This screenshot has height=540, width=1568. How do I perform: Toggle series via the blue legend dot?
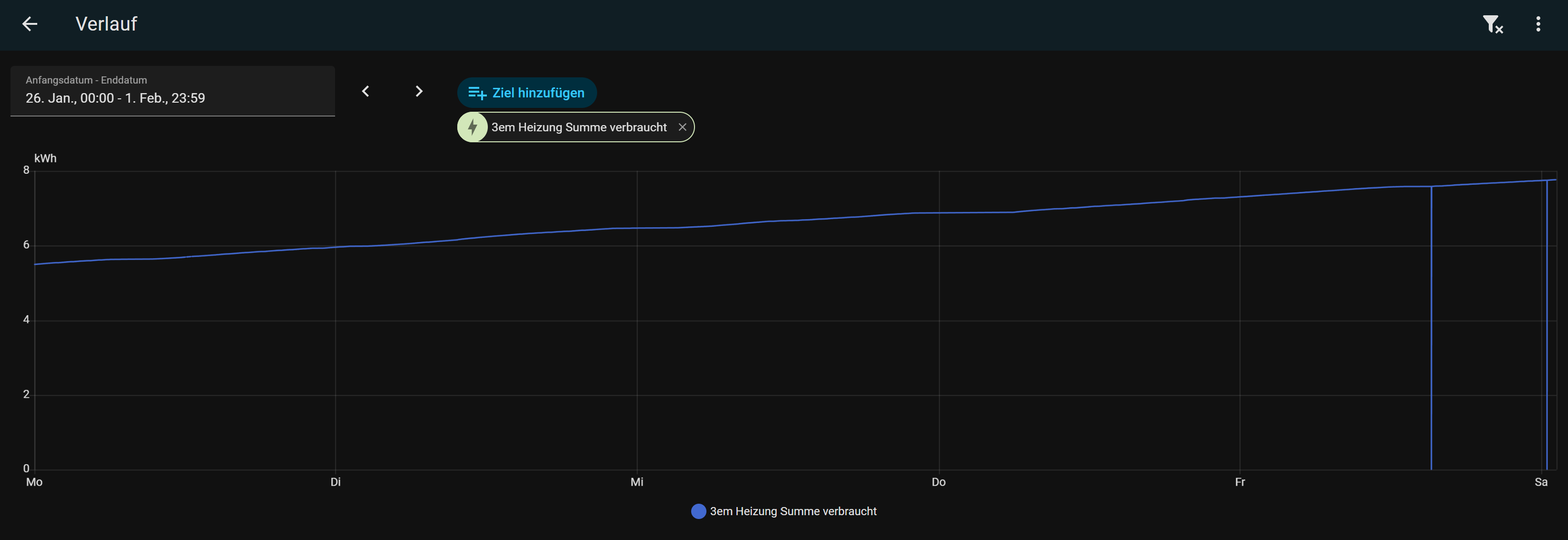[x=698, y=511]
